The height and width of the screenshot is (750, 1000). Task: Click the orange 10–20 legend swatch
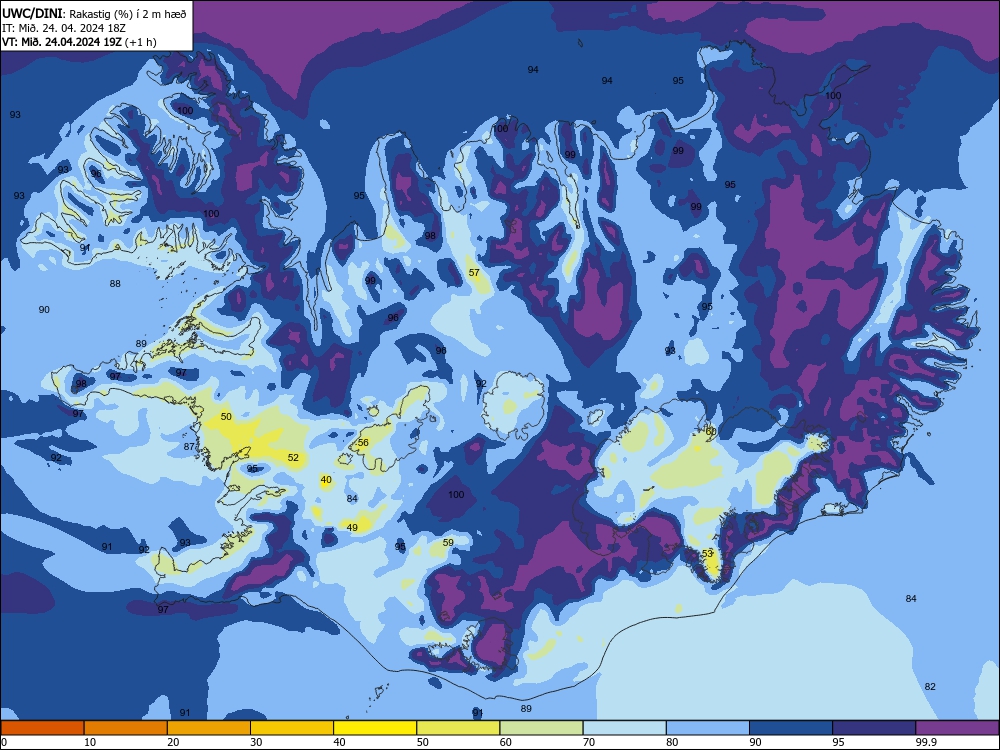tap(126, 728)
